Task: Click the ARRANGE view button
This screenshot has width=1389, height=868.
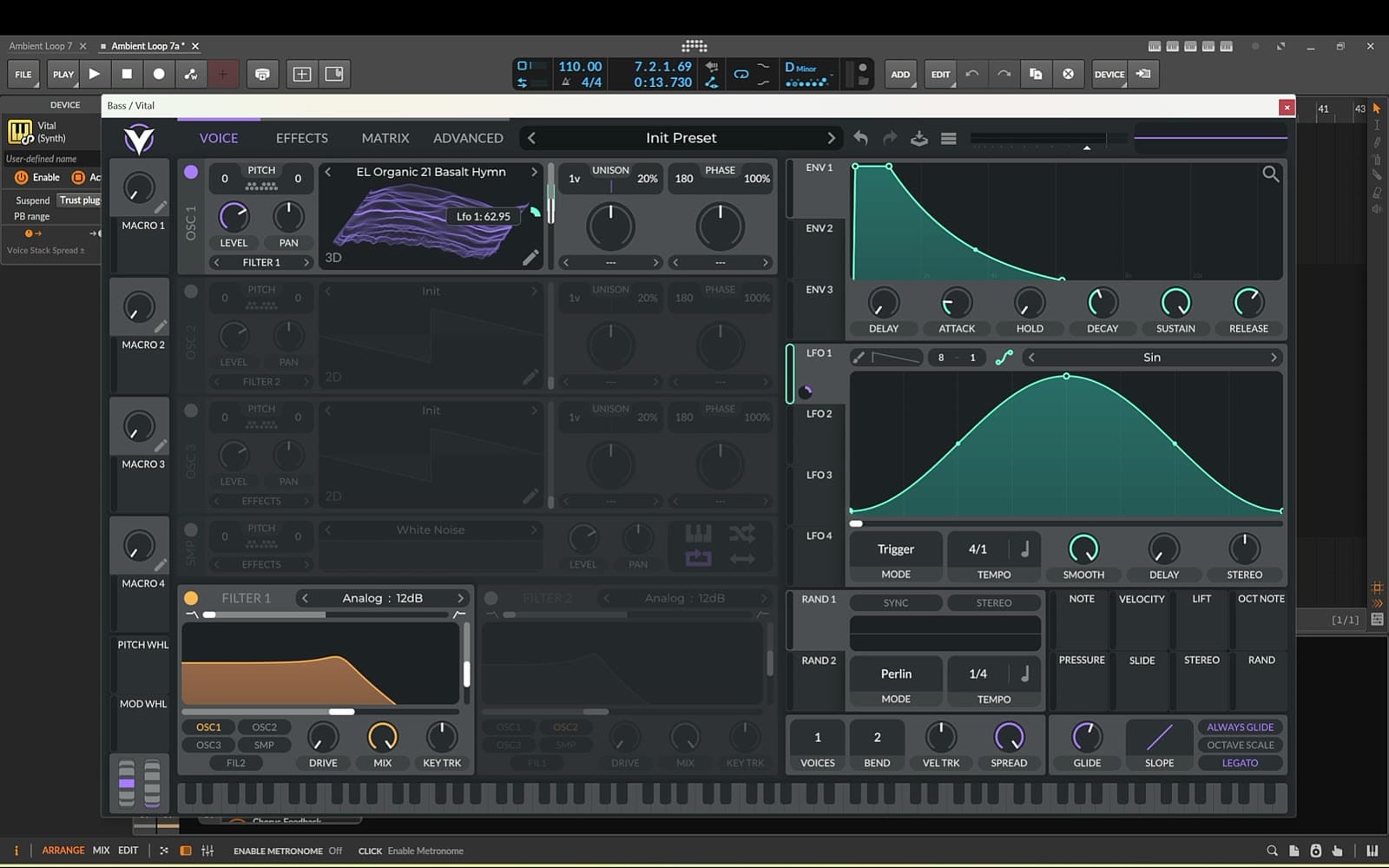Action: coord(63,851)
